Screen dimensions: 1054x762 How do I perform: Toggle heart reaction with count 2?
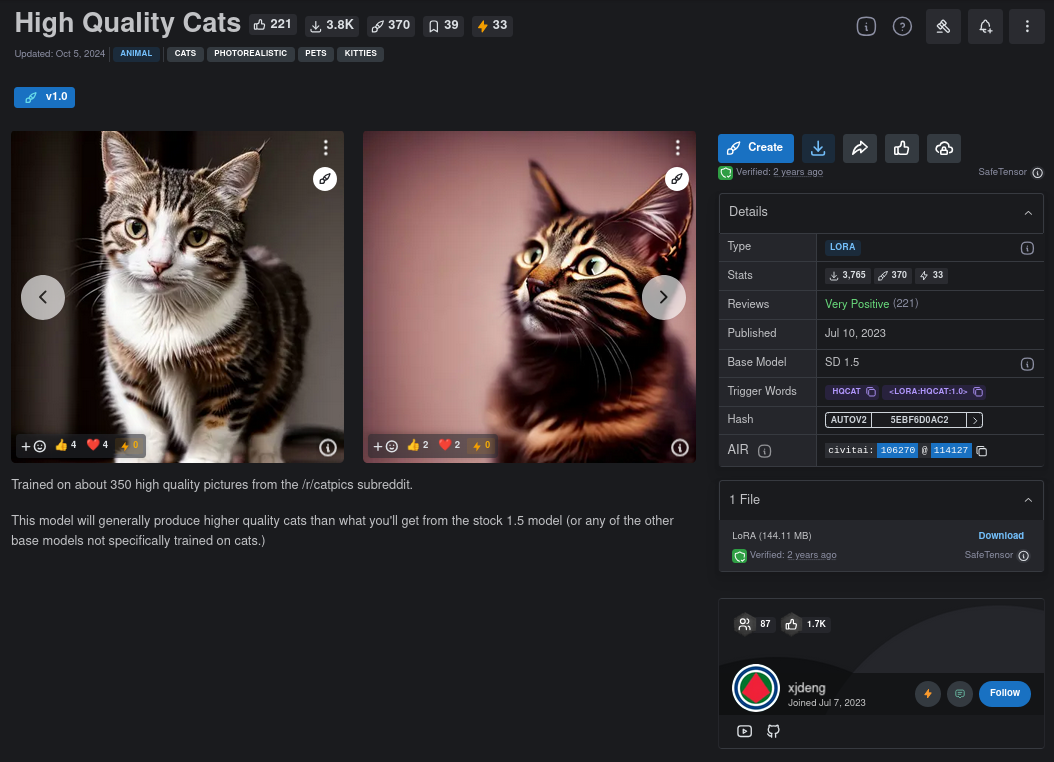pyautogui.click(x=450, y=445)
